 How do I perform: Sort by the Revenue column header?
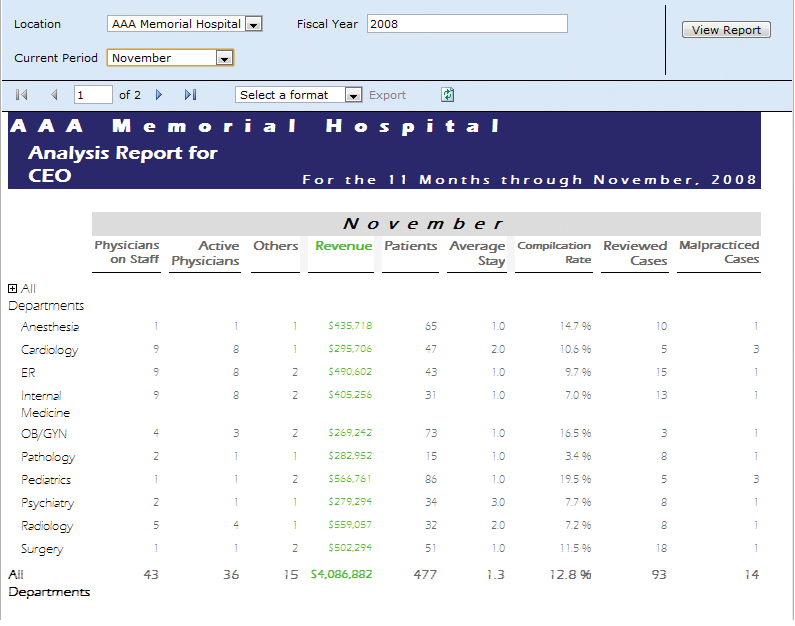(343, 246)
